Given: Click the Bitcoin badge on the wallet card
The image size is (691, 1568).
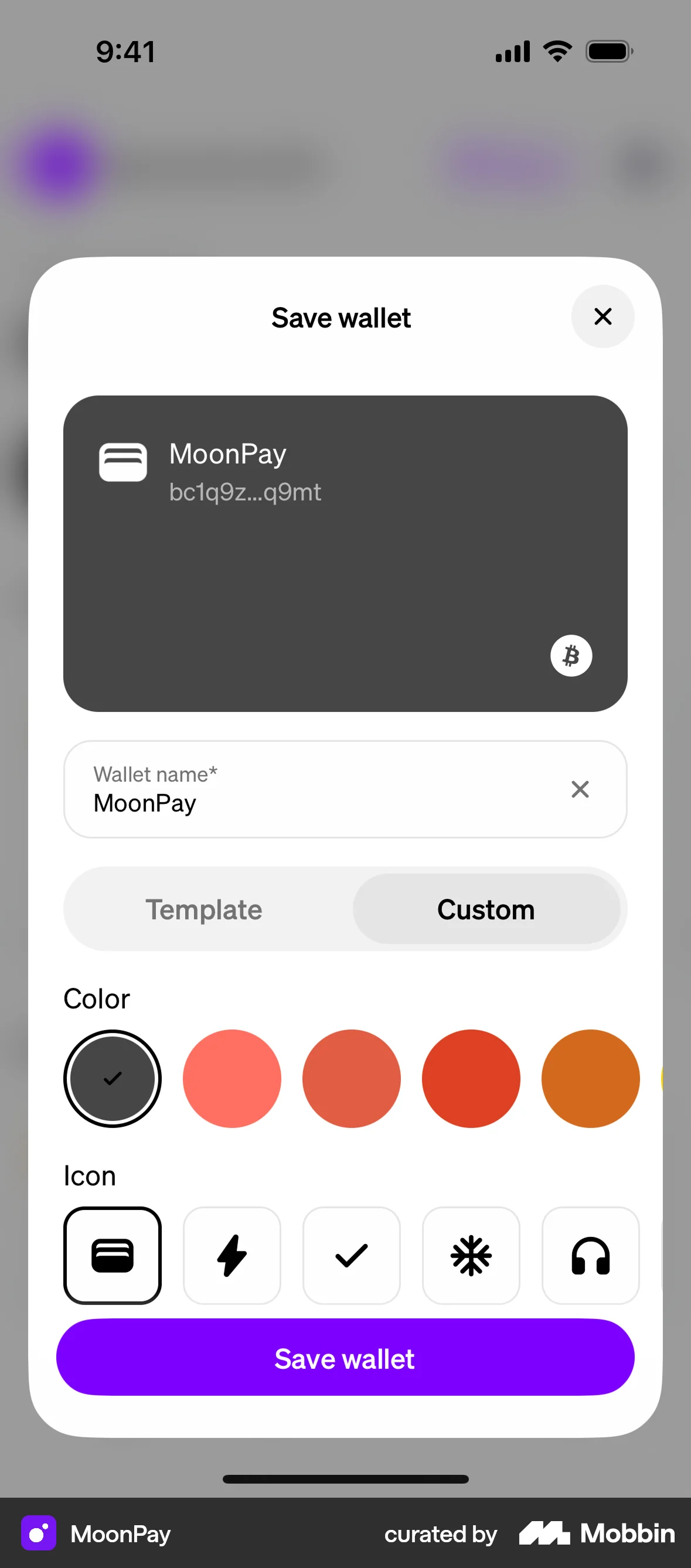Looking at the screenshot, I should 571,655.
